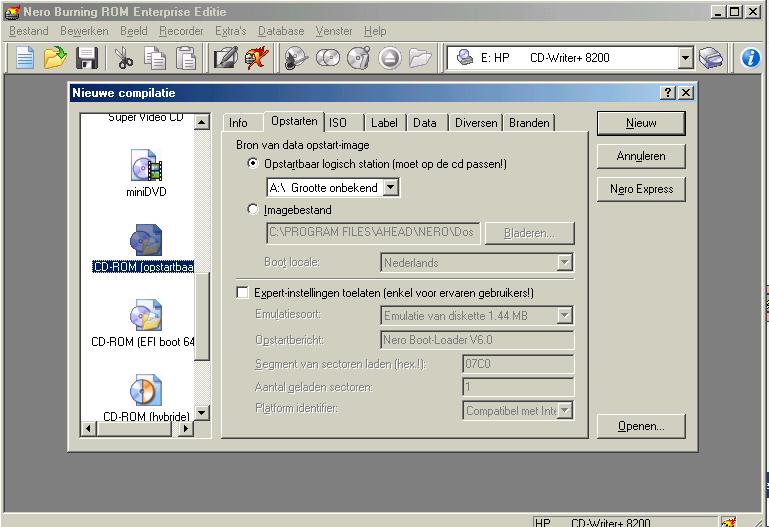Switch to the Diversen tab
Screen dimensions: 769x527
[x=476, y=123]
